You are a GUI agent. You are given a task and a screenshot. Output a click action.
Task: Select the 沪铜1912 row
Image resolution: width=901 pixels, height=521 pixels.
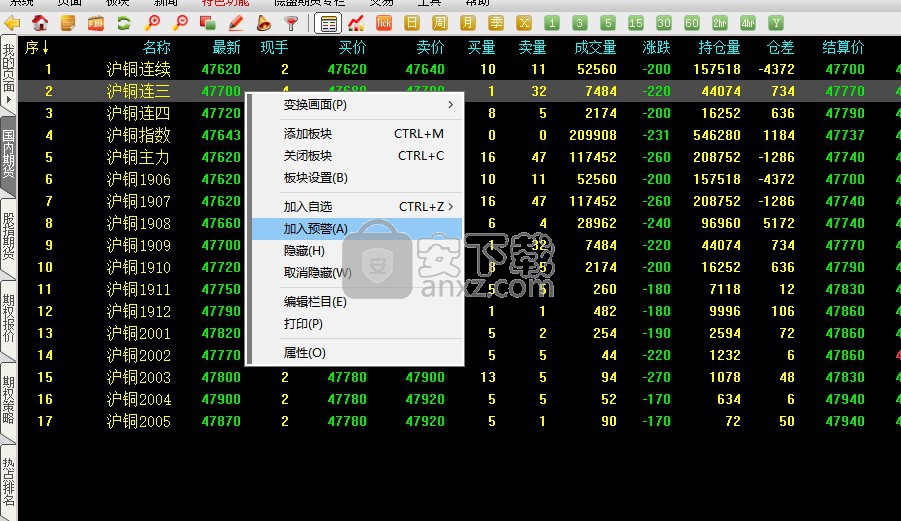point(459,311)
